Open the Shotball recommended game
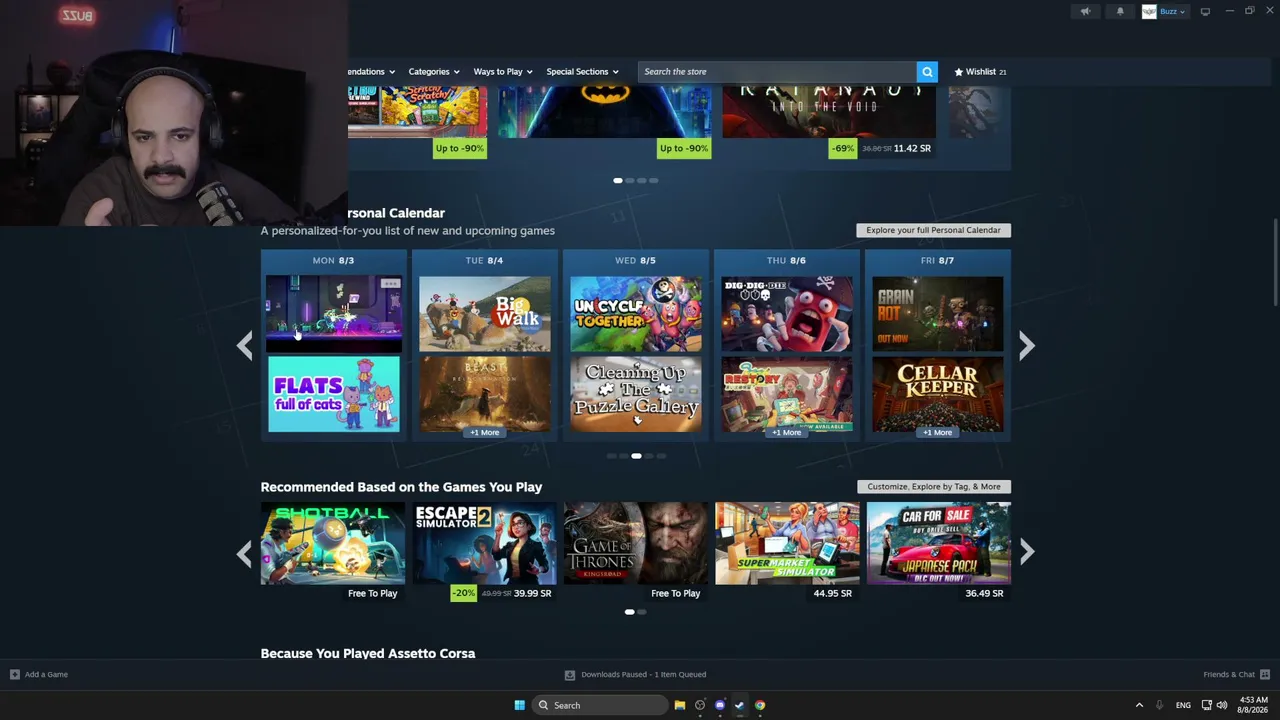The image size is (1280, 720). point(333,543)
